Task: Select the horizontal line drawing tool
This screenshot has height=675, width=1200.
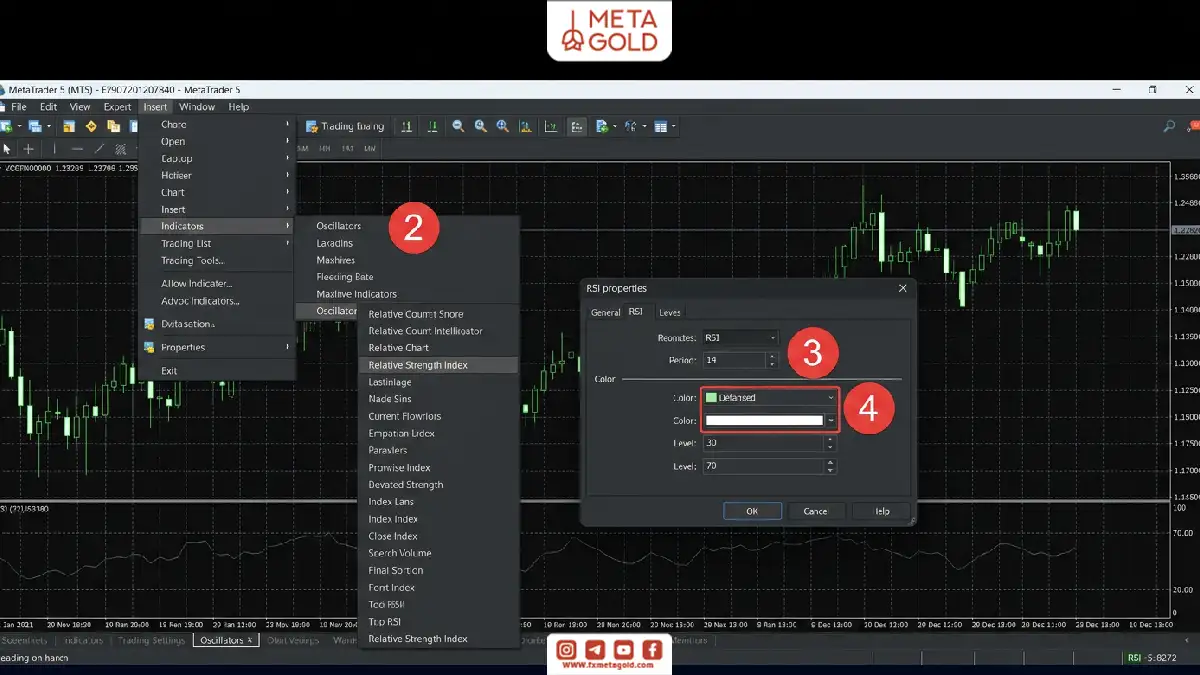Action: pyautogui.click(x=77, y=149)
